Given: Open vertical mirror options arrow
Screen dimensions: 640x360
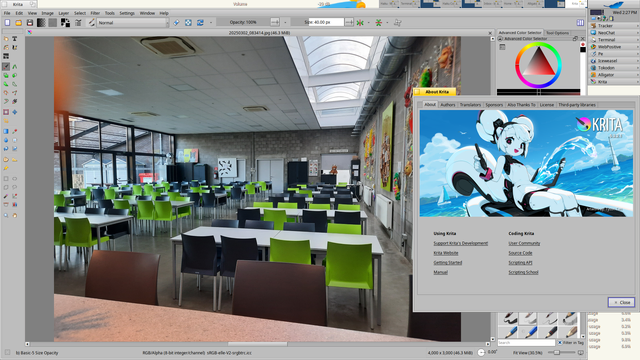Looking at the screenshot, I should pyautogui.click(x=387, y=23).
